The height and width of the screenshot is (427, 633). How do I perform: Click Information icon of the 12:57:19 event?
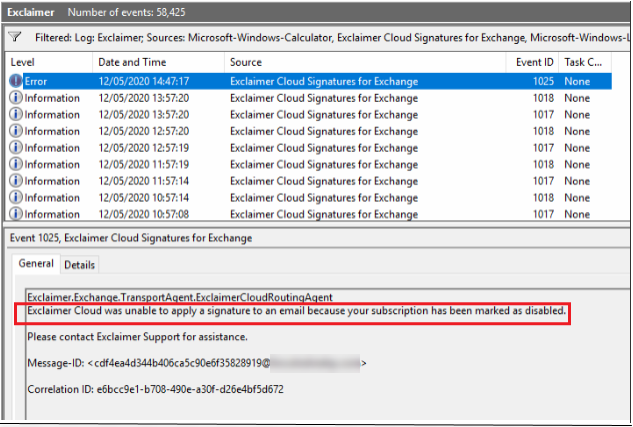point(15,148)
